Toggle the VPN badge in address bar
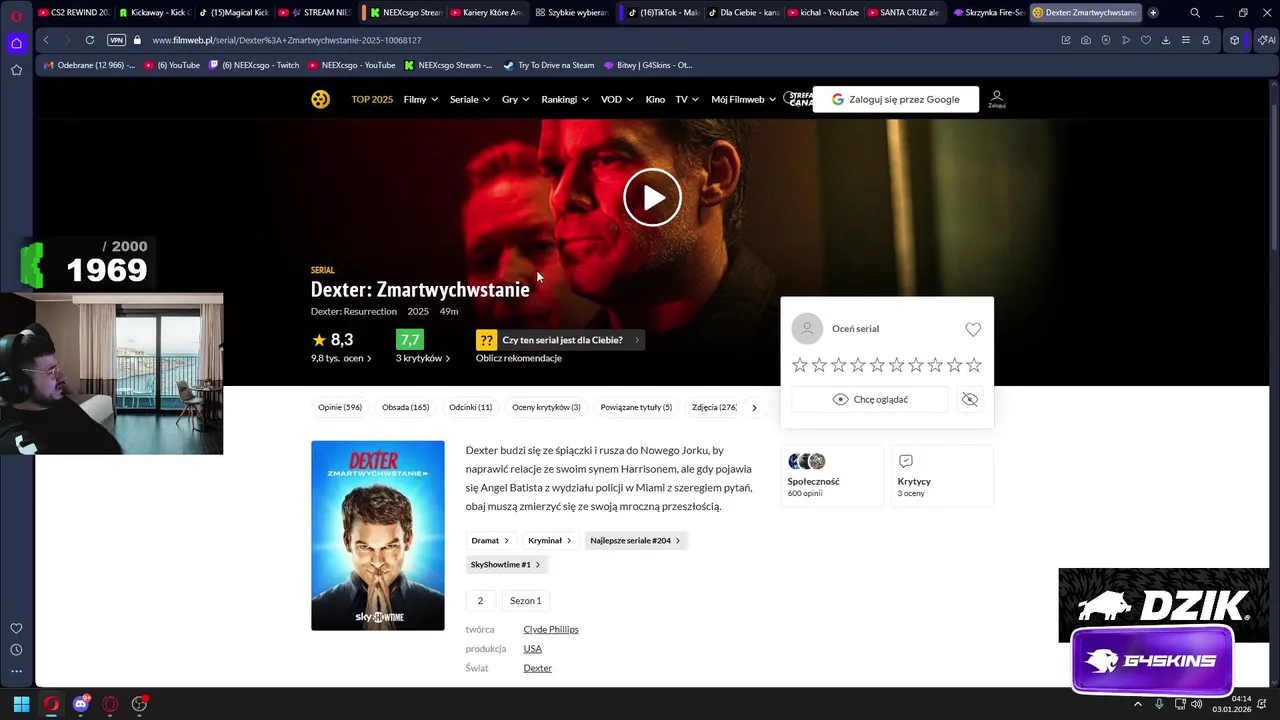1280x720 pixels. pyautogui.click(x=116, y=40)
